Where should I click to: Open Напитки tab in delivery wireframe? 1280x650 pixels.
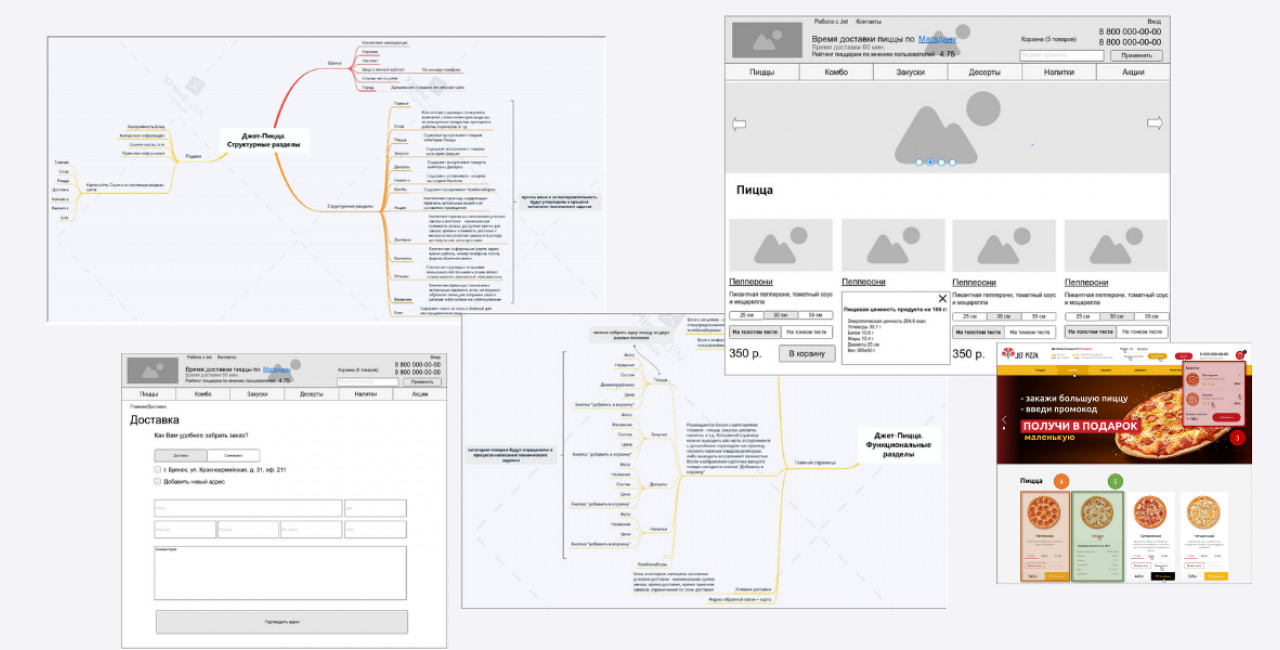click(x=366, y=394)
